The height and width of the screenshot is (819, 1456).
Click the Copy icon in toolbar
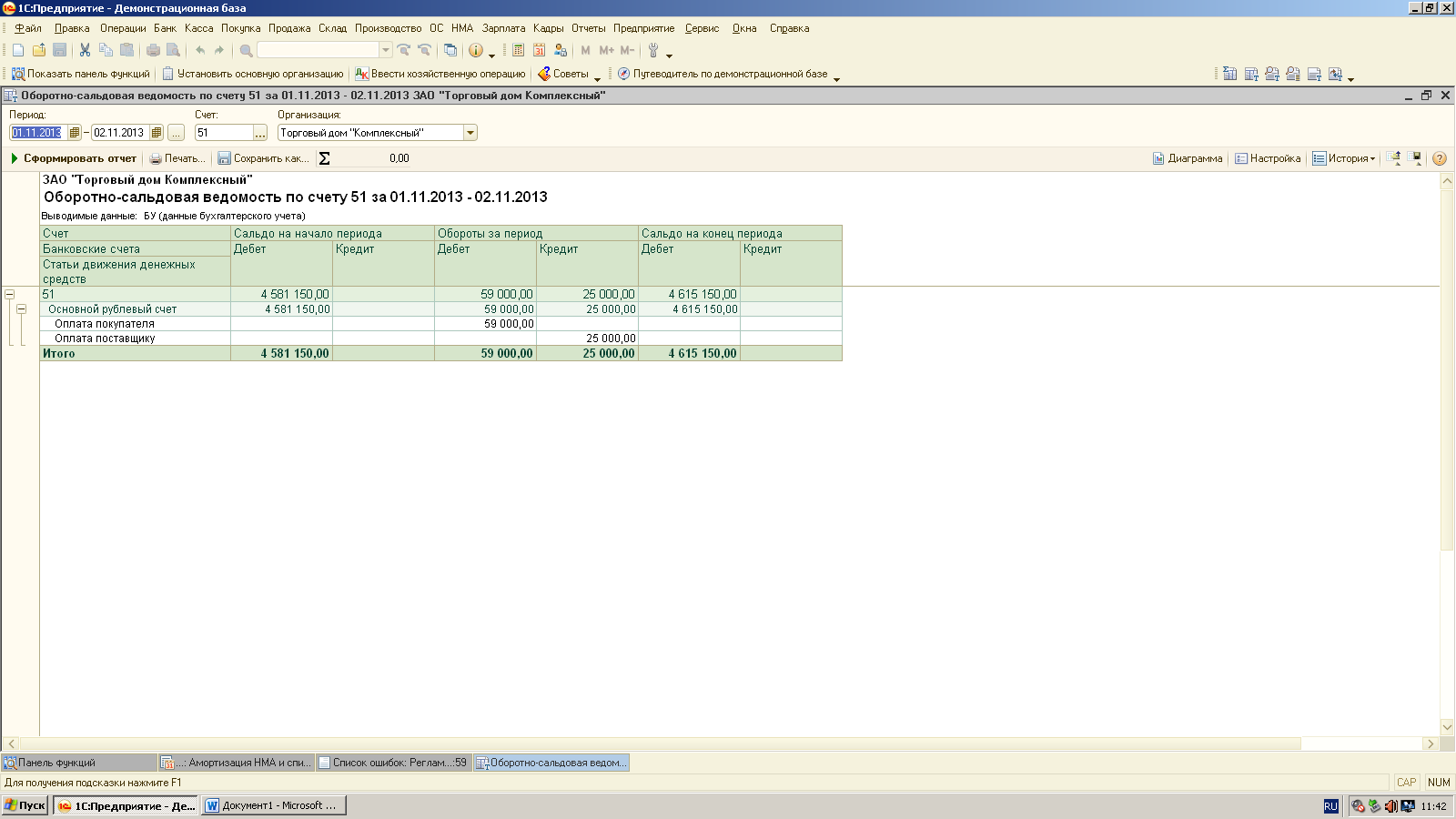[x=106, y=50]
